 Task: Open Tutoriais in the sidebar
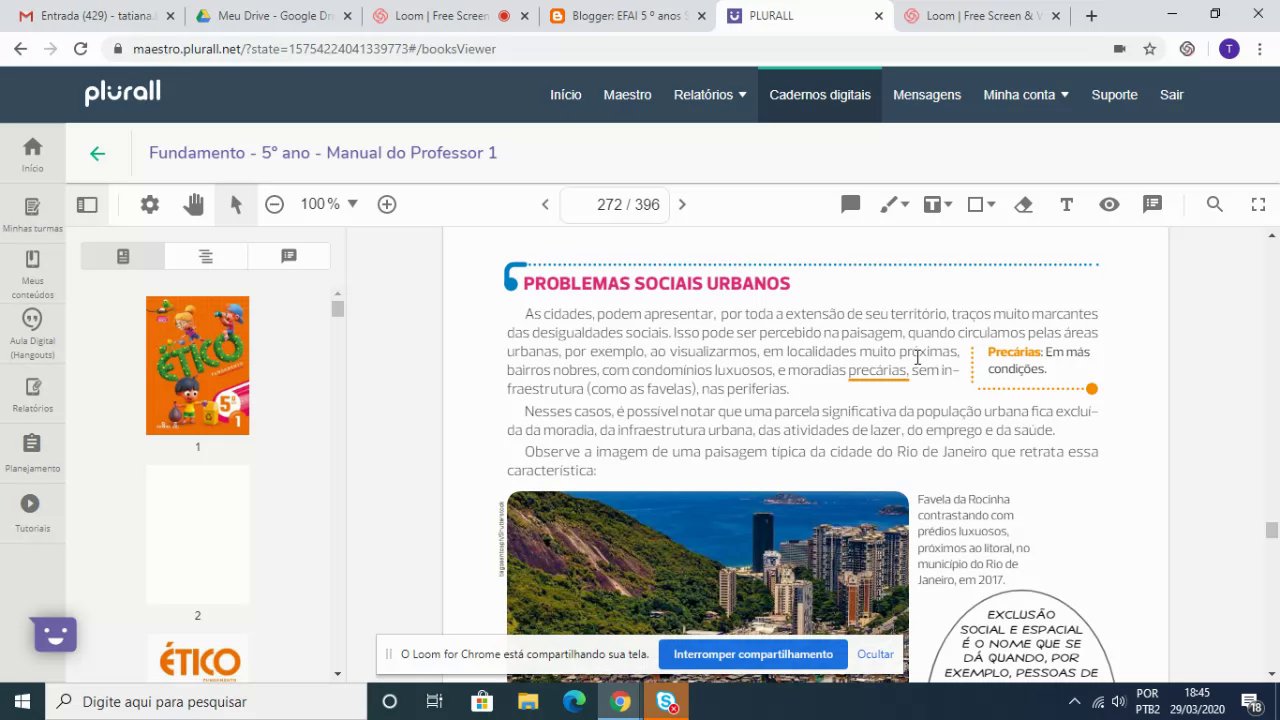pos(33,514)
